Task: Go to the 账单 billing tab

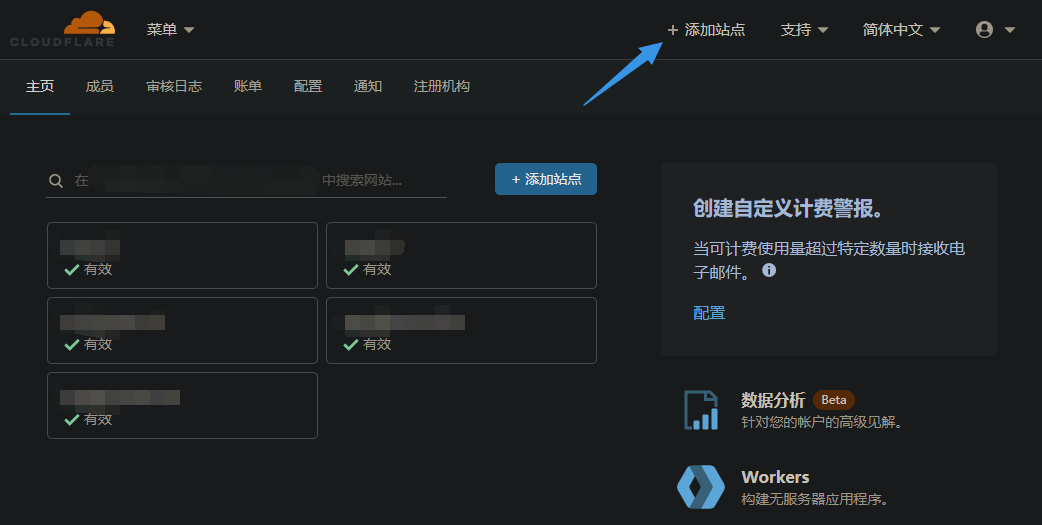Action: point(248,87)
